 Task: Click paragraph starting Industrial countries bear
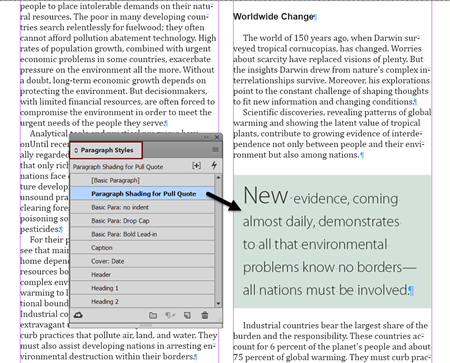pyautogui.click(x=332, y=341)
